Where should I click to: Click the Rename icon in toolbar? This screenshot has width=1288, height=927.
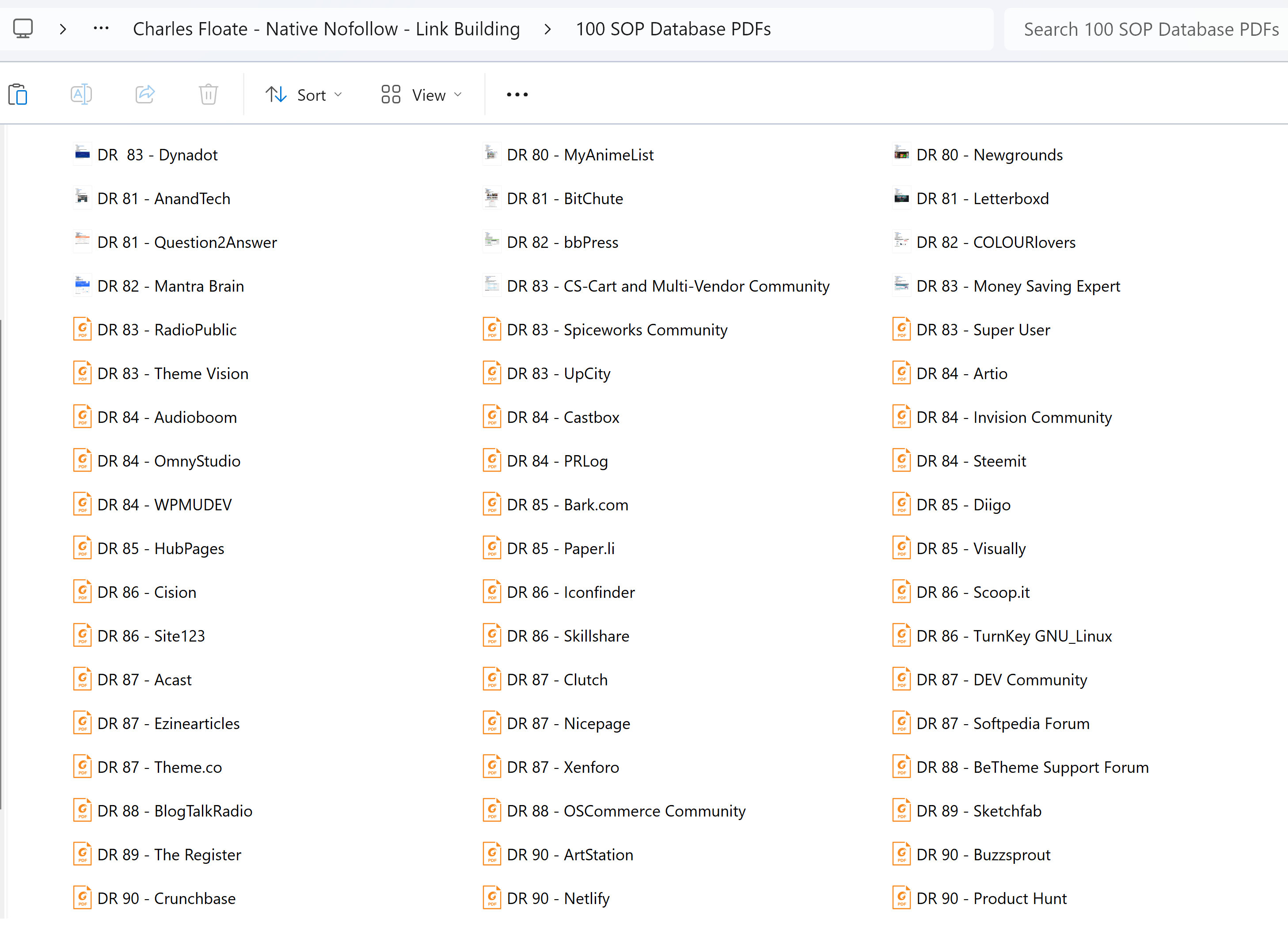point(81,94)
